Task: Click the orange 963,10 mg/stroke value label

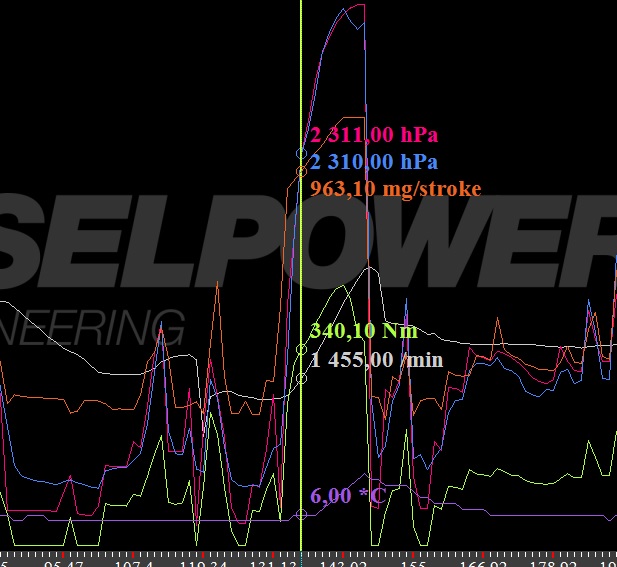Action: click(395, 189)
